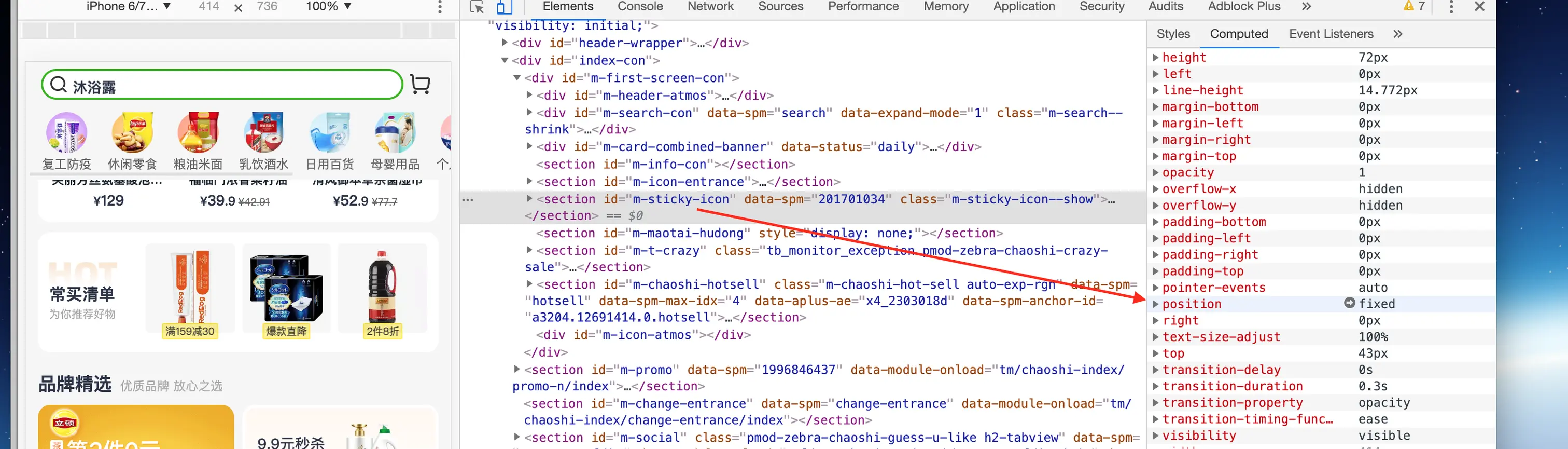Collapse the index-con div node
1568x449 pixels.
(504, 60)
